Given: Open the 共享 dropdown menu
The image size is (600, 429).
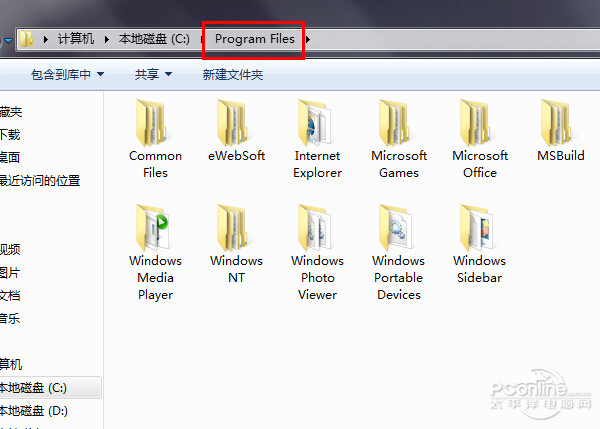Looking at the screenshot, I should [x=153, y=74].
